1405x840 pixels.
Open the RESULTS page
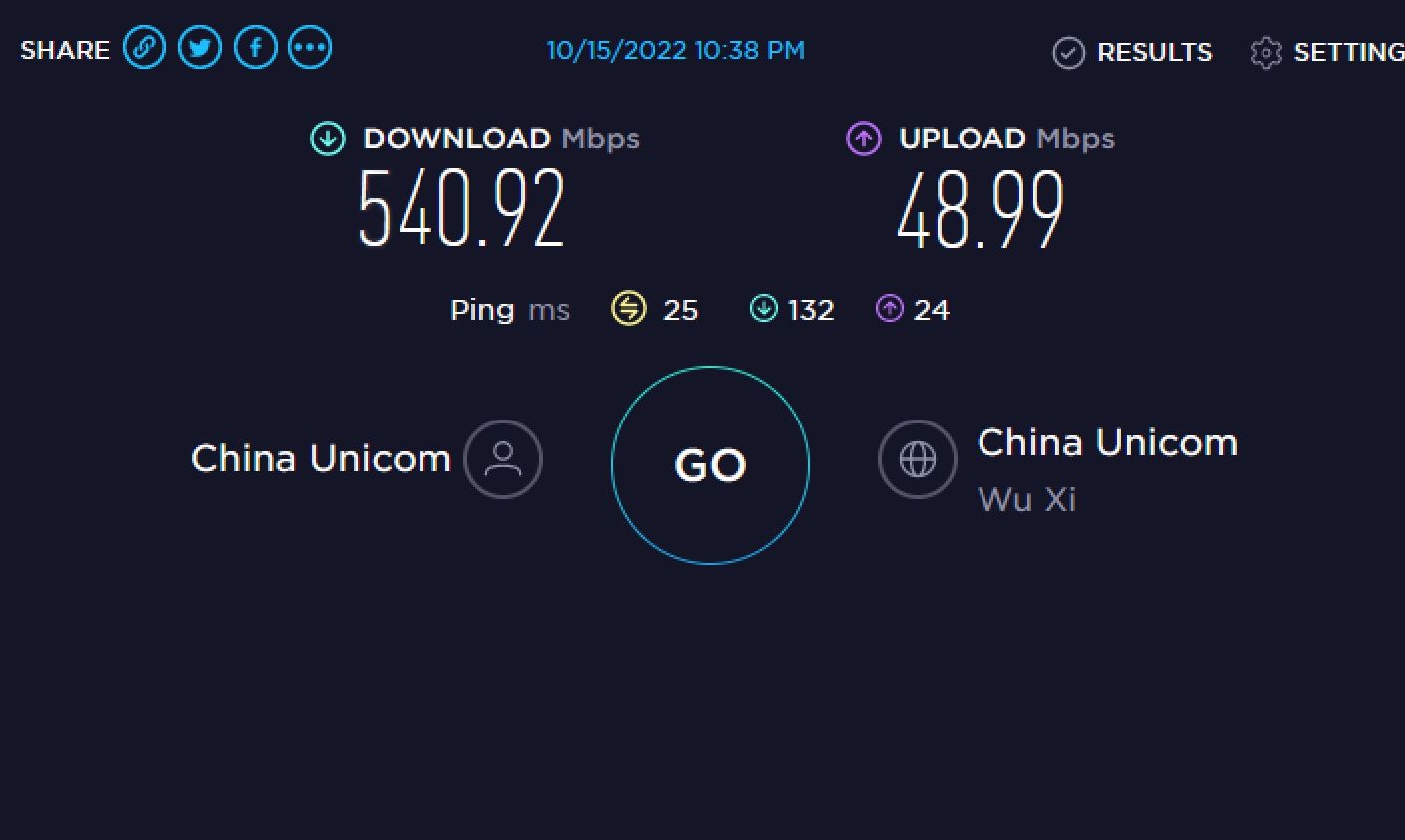pos(1154,52)
